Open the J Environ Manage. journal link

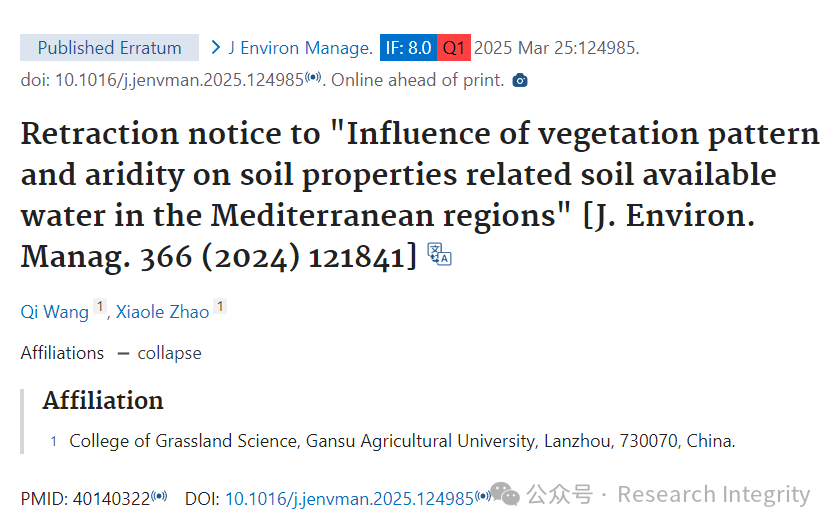click(x=301, y=48)
